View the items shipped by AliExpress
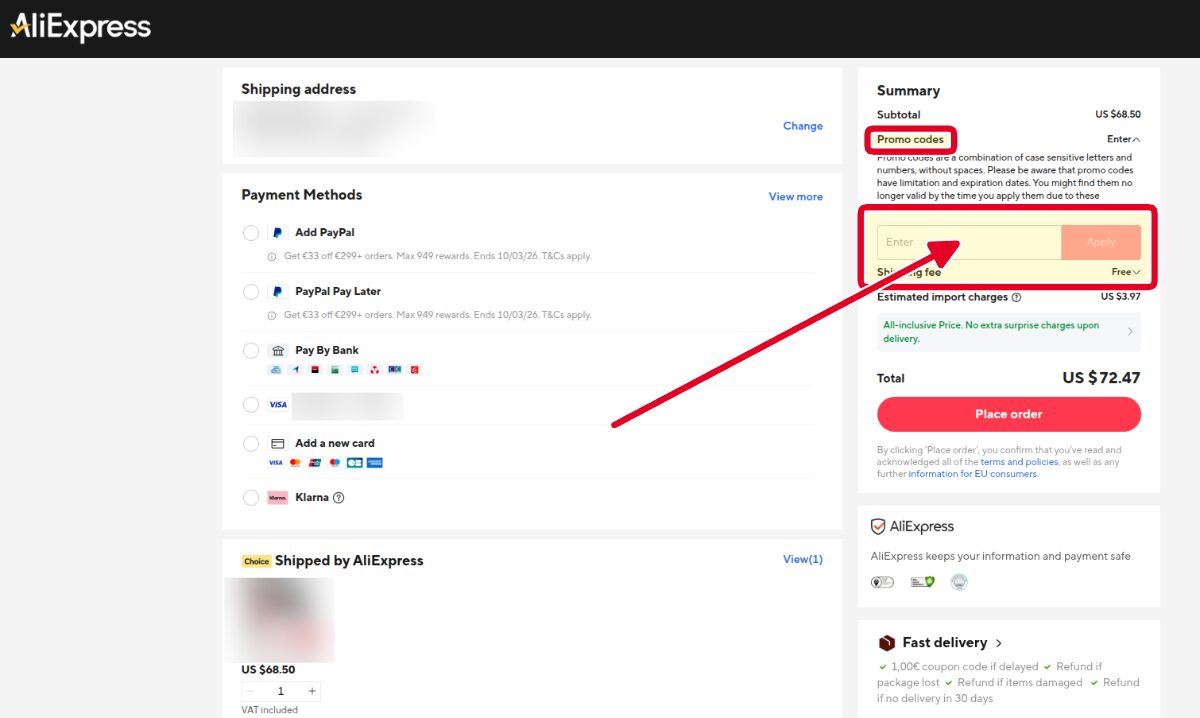1200x718 pixels. [803, 560]
